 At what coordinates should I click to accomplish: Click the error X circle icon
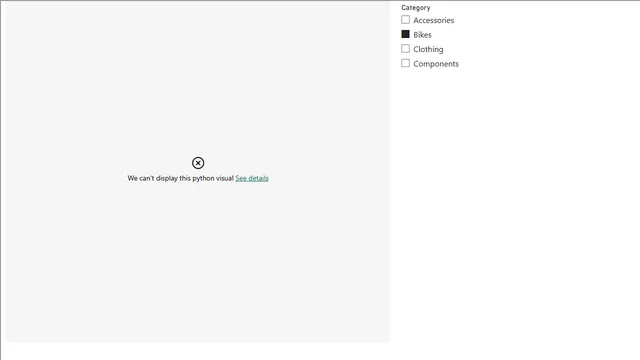coord(198,163)
